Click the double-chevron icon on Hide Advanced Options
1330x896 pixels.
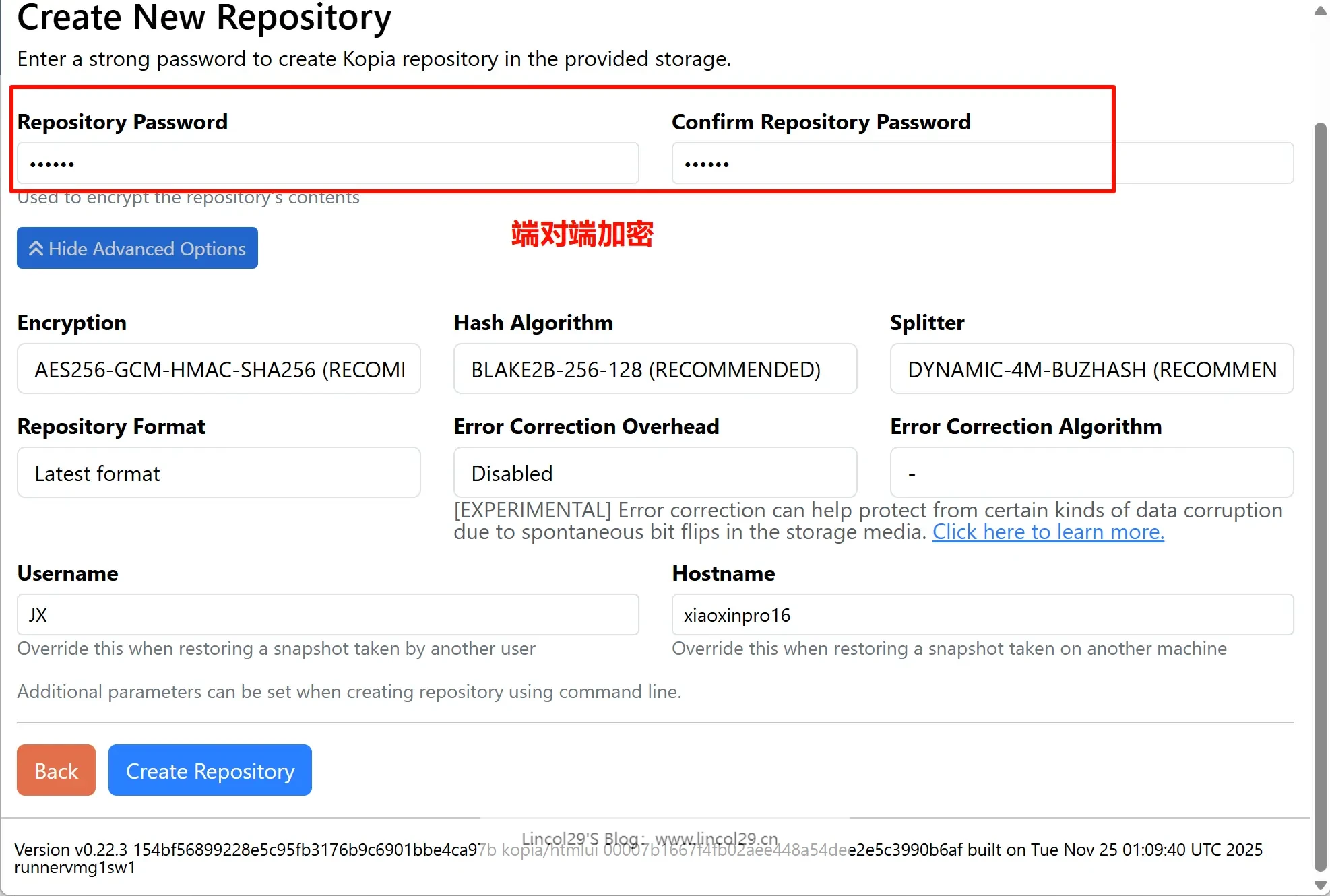(x=36, y=249)
